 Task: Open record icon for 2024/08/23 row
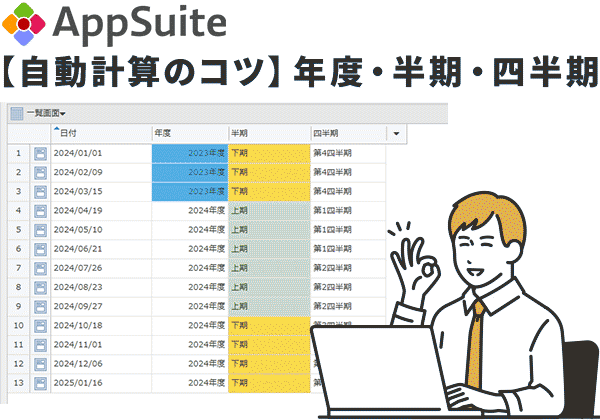point(40,287)
